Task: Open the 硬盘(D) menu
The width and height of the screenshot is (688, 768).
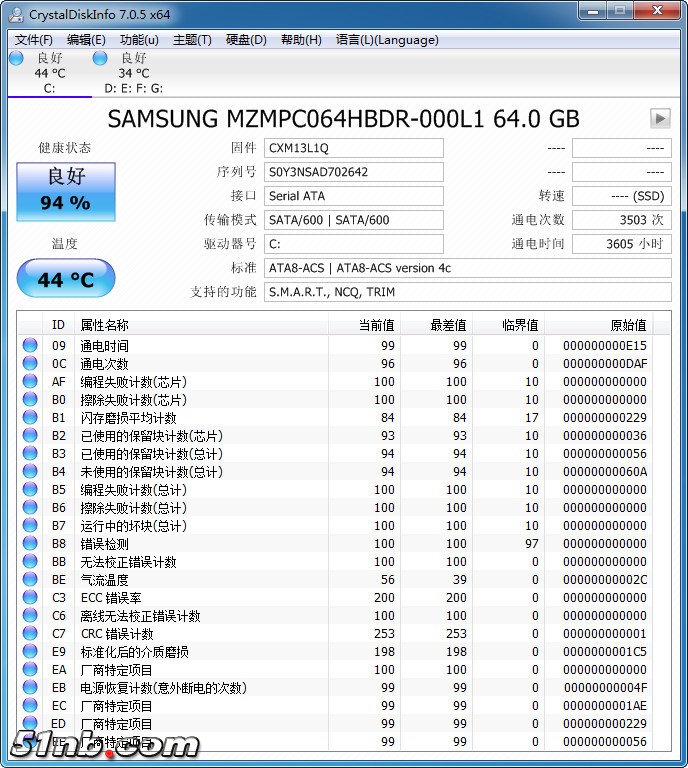Action: click(x=246, y=40)
